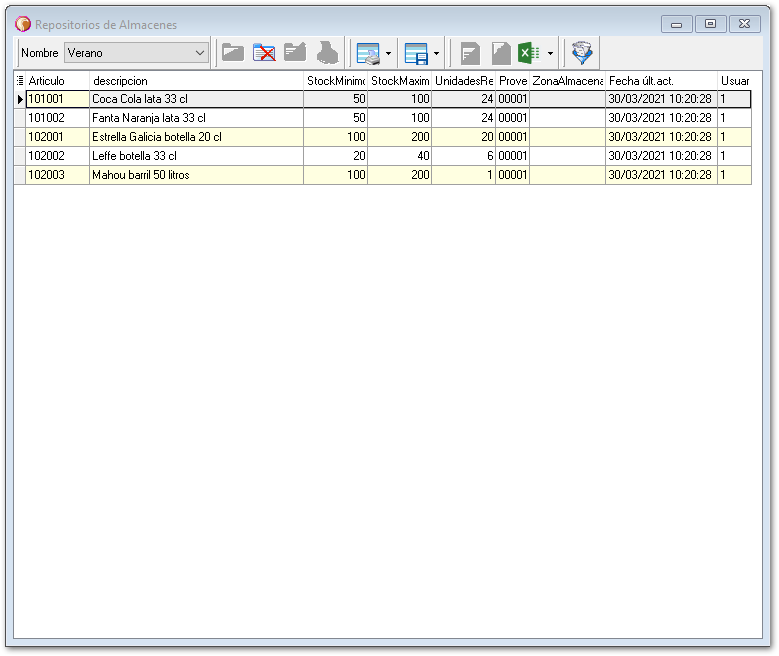Expand the print grid dropdown arrow
This screenshot has height=656, width=779.
[x=389, y=53]
